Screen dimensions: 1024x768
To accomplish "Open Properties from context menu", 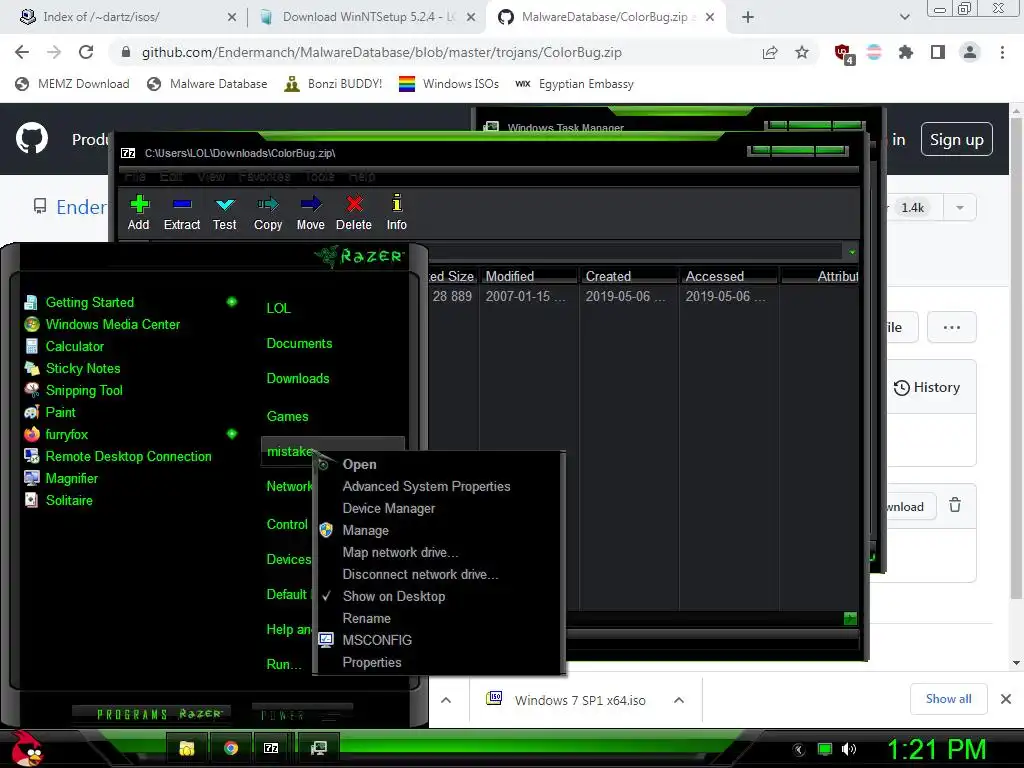I will point(372,662).
